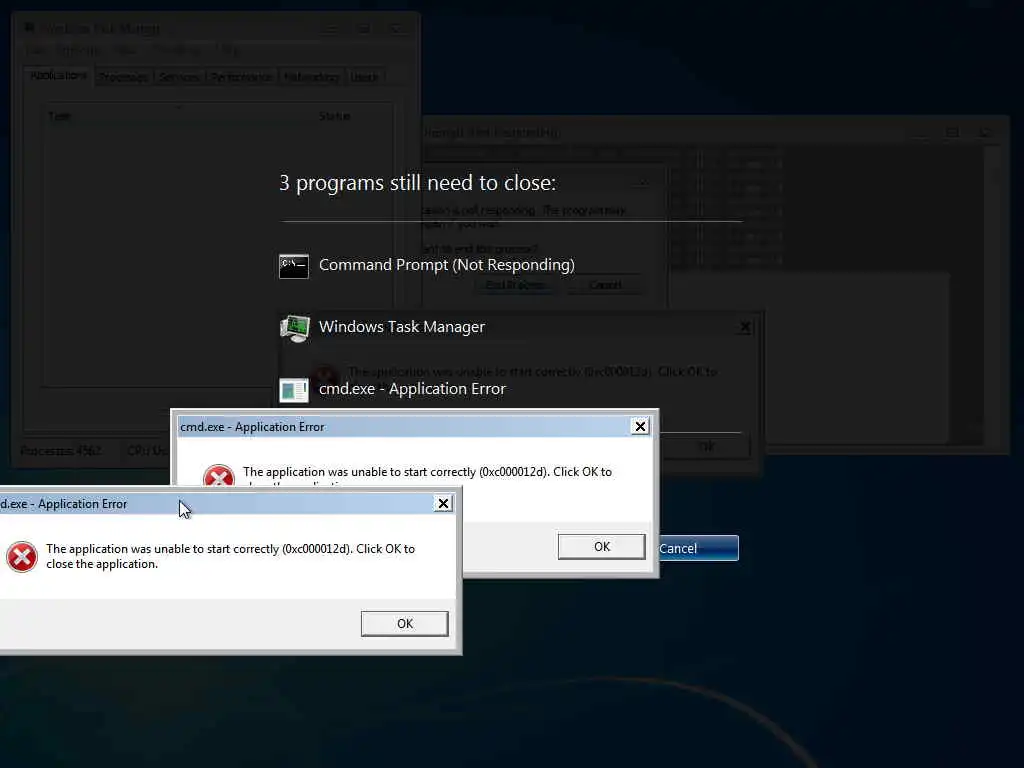Open Performance tab in dimmed Task Manager
This screenshot has width=1024, height=768.
pos(242,77)
